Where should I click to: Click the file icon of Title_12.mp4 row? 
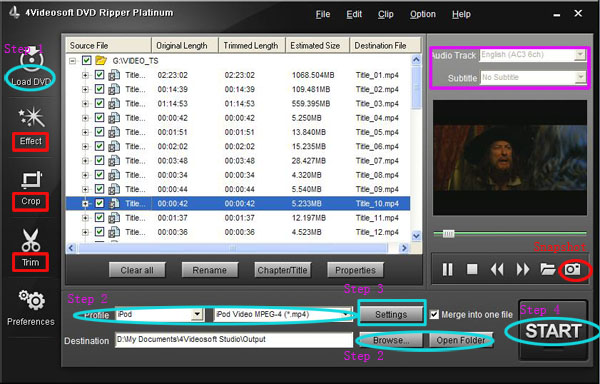114,232
